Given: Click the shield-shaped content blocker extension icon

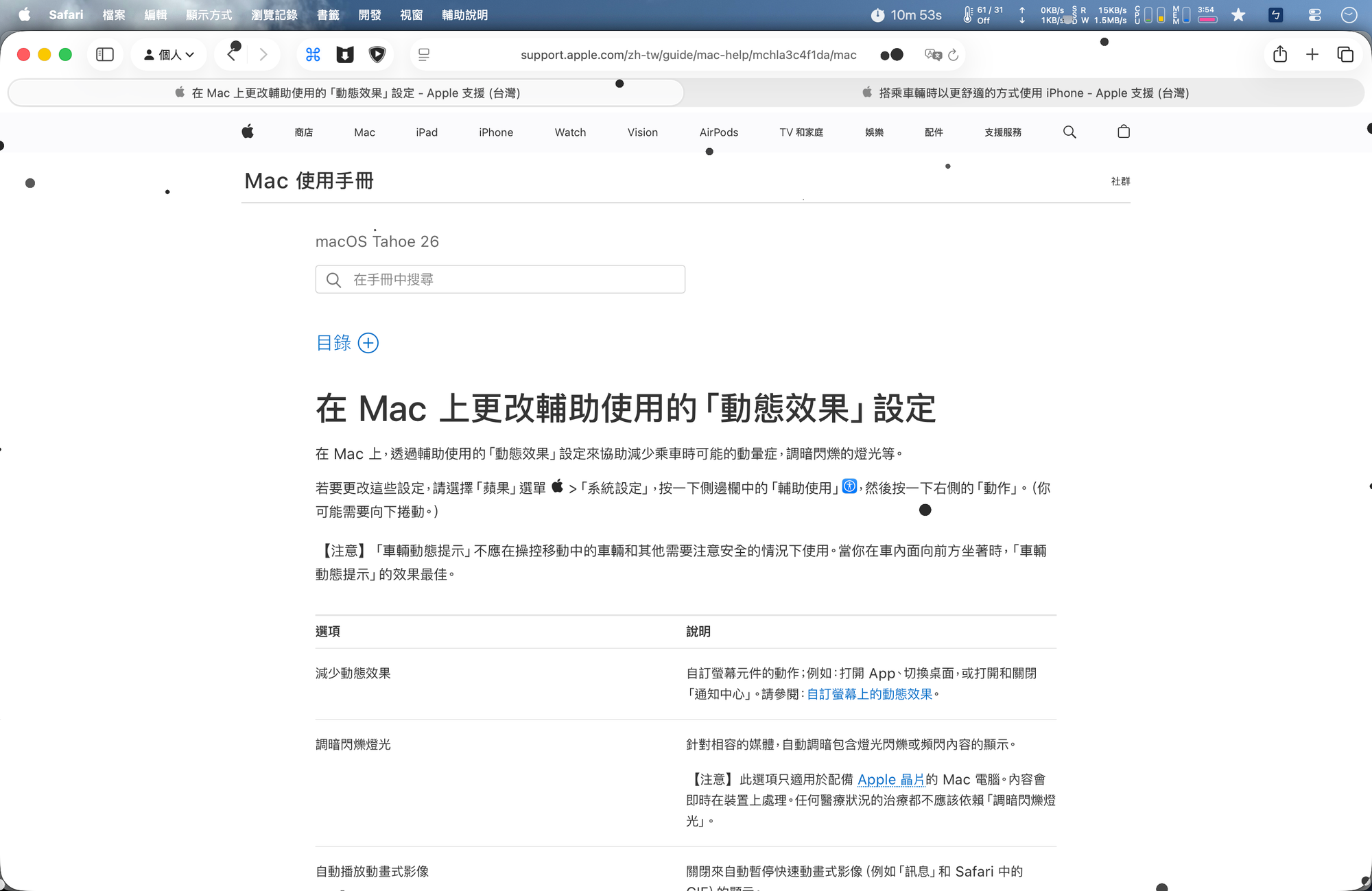Looking at the screenshot, I should tap(377, 54).
